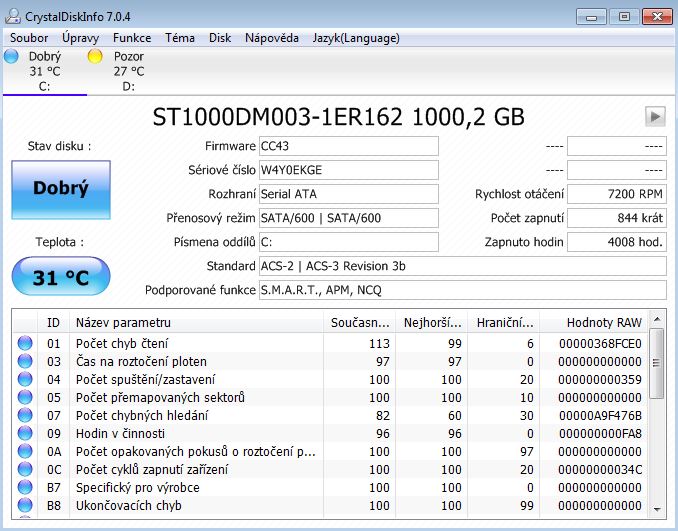Click the Dobrý health status button
Screen dimensions: 678x531
(x=60, y=189)
